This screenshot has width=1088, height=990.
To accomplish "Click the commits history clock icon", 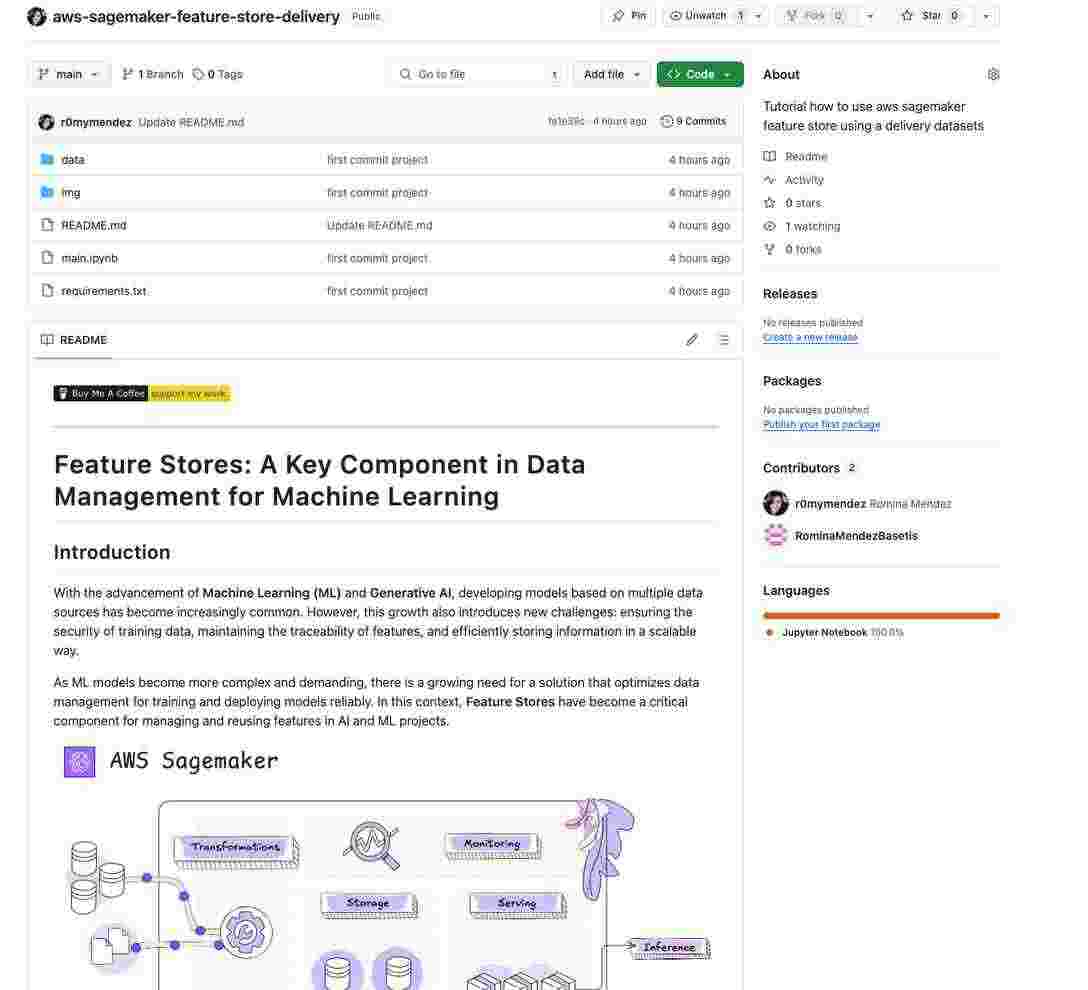I will [x=667, y=121].
